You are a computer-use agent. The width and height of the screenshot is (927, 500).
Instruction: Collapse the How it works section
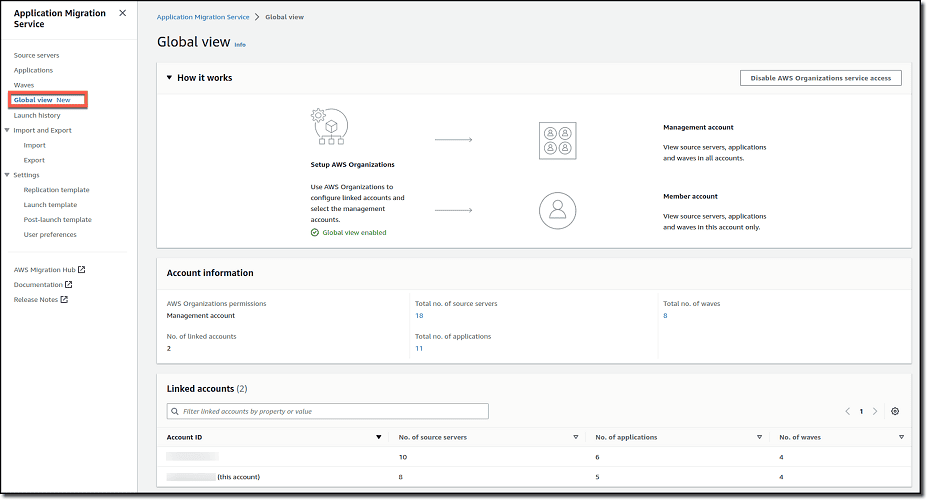(169, 77)
